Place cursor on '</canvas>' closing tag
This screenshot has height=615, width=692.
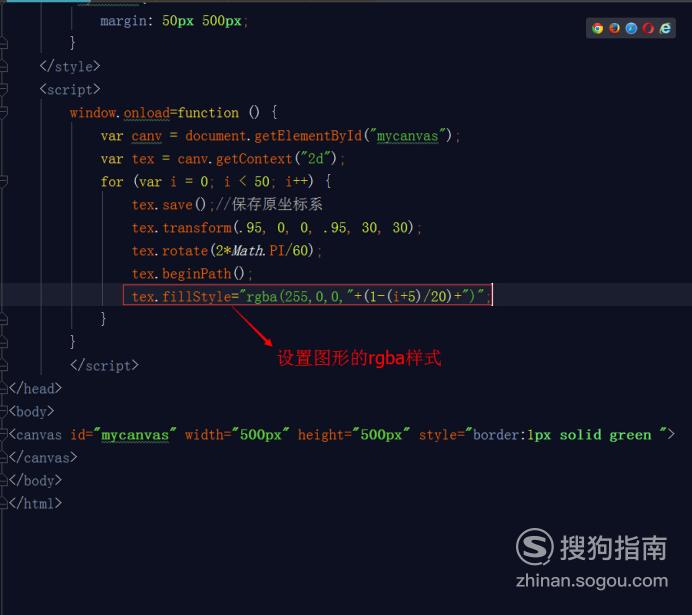(x=43, y=458)
